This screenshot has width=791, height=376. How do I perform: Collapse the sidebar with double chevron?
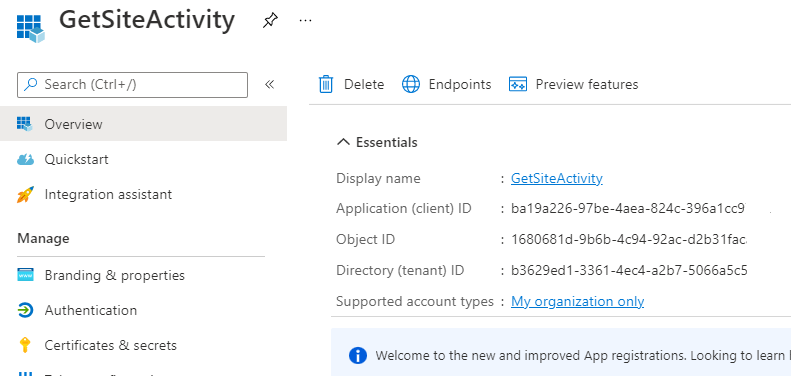coord(270,84)
